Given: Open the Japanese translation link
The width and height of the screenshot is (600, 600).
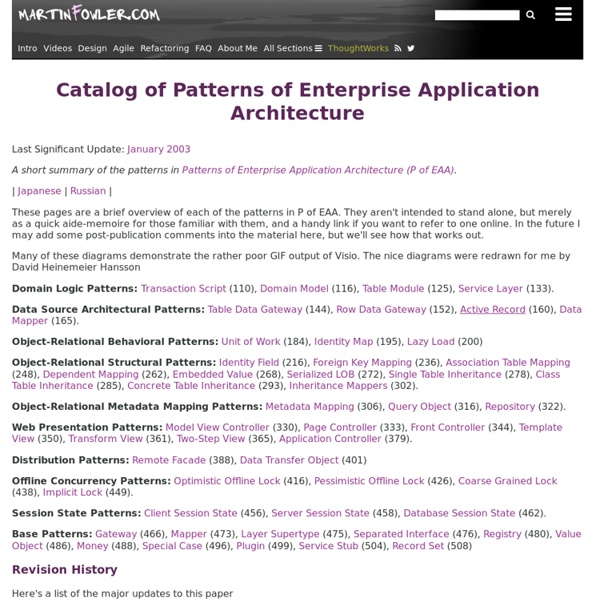Looking at the screenshot, I should (x=39, y=191).
